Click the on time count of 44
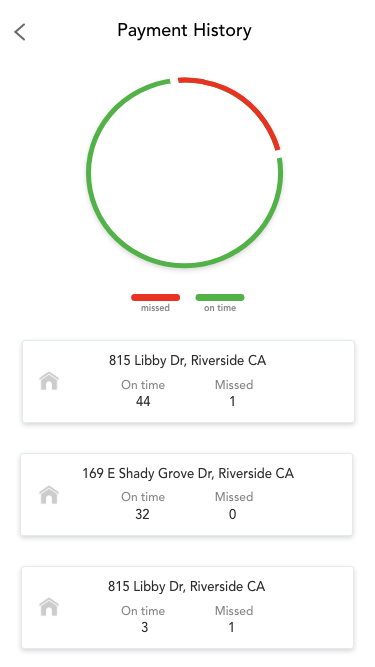Viewport: 375px width, 667px height. [x=143, y=401]
